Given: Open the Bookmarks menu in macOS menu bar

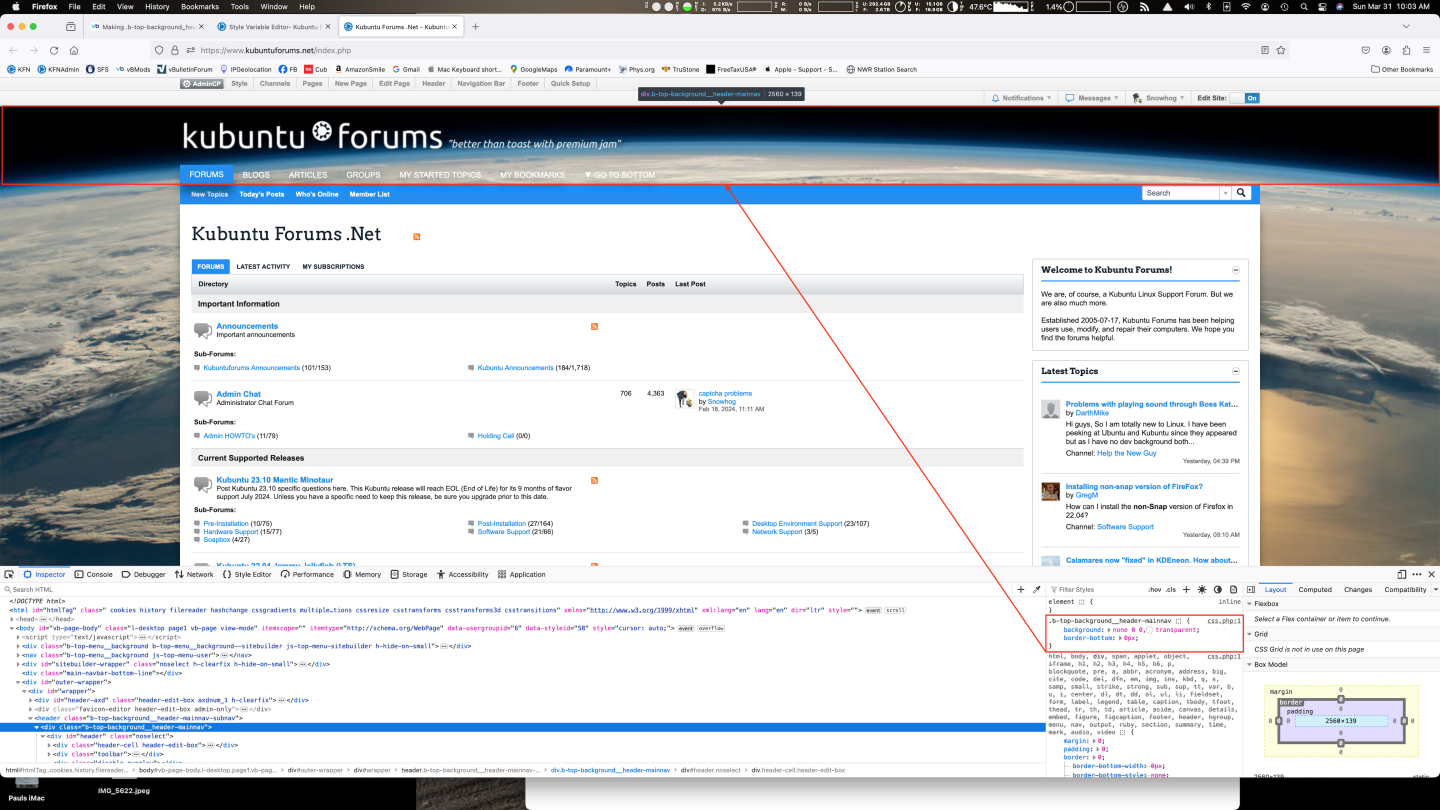Looking at the screenshot, I should 200,6.
